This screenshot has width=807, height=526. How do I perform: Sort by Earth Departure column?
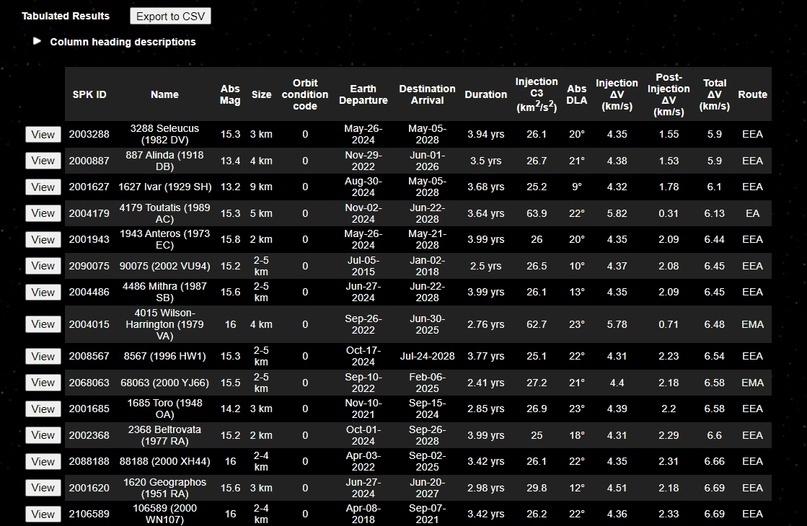point(363,95)
